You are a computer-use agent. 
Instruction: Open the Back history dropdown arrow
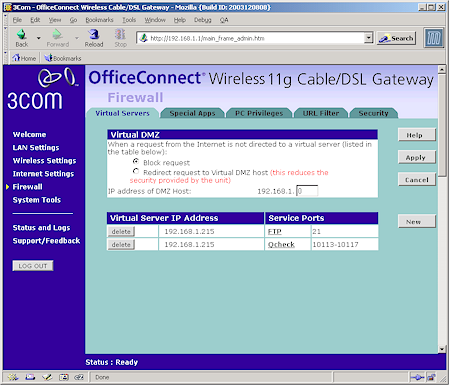tap(39, 38)
